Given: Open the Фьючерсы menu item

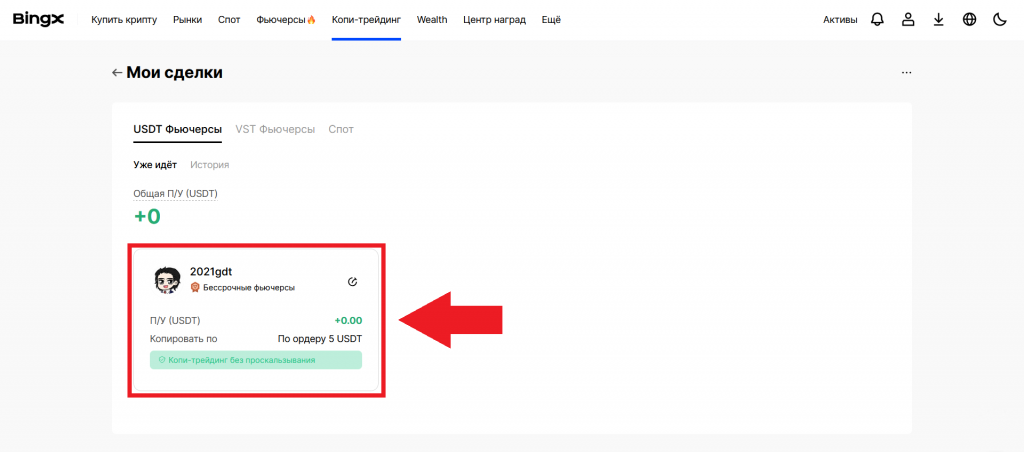Looking at the screenshot, I should pos(286,20).
